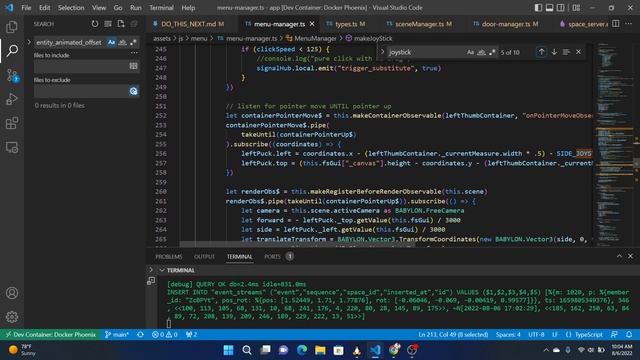Viewport: 640px width, 360px height.
Task: Click the feedback icon in status bar
Action: (614, 335)
